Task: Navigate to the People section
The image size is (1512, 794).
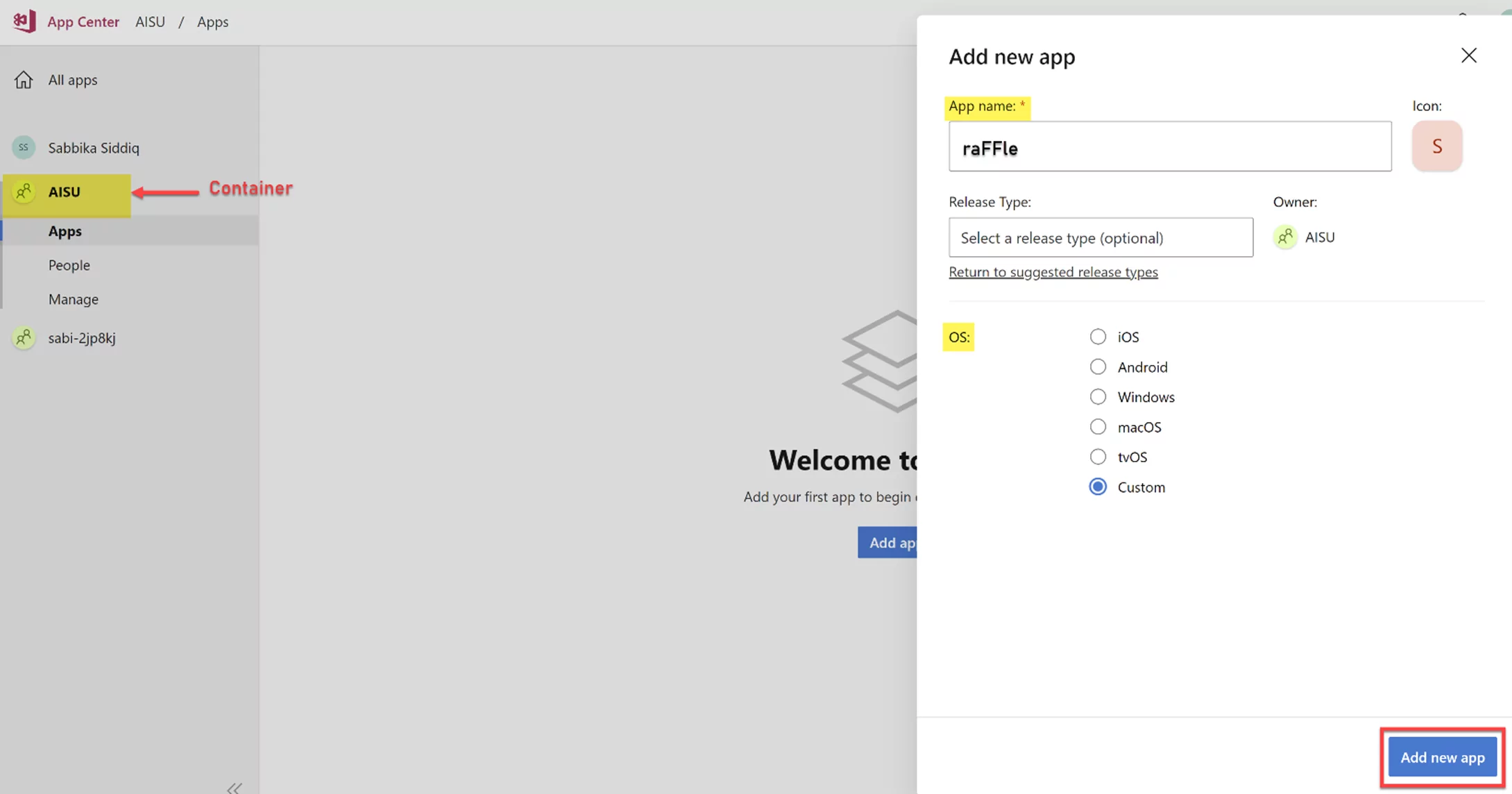Action: [x=68, y=264]
